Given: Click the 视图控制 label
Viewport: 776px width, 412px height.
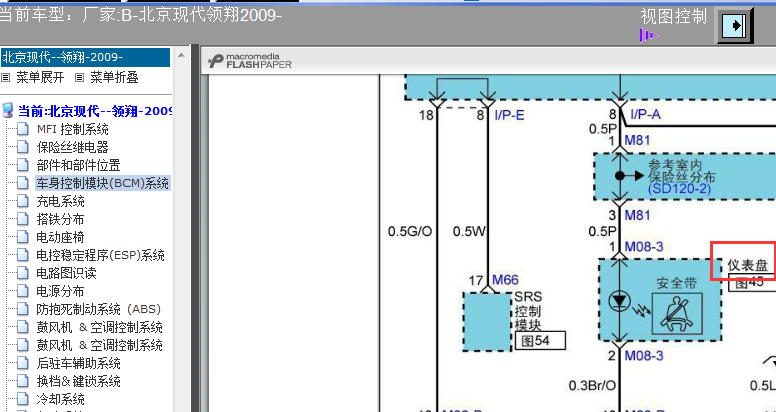Looking at the screenshot, I should 674,16.
